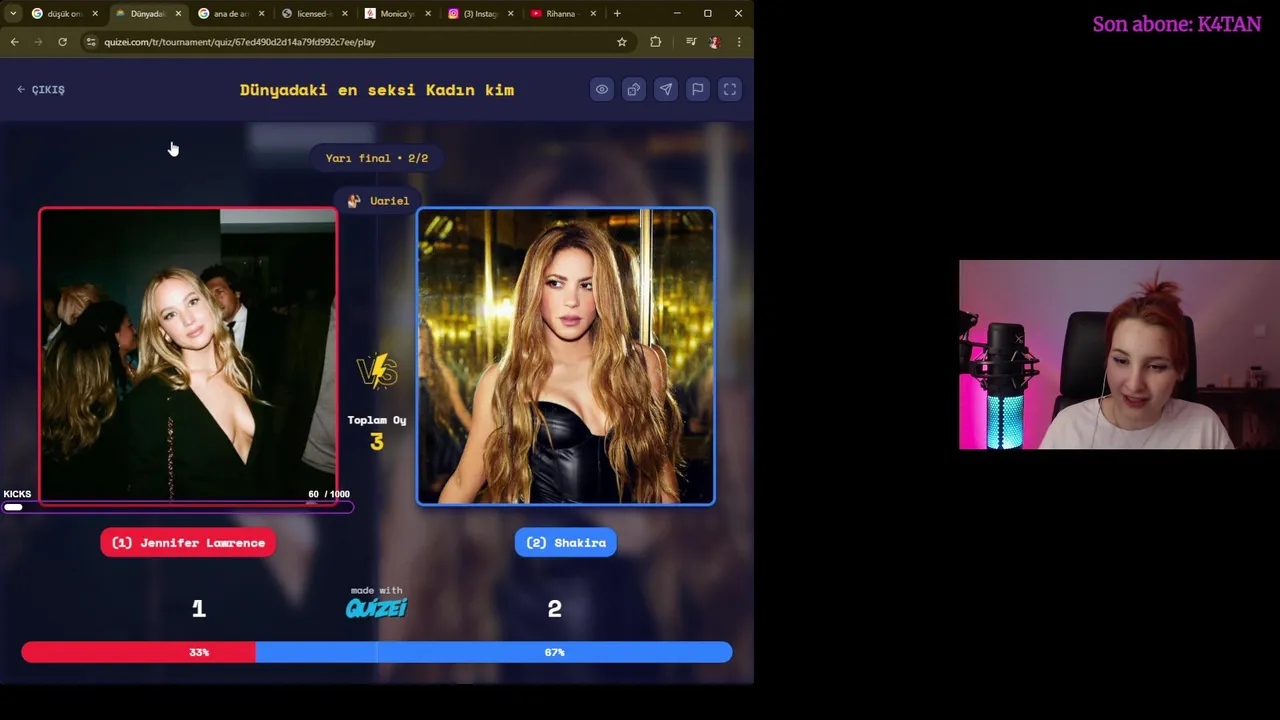The height and width of the screenshot is (720, 1280).
Task: Click the 'Toplam Oy' vote count
Action: [x=377, y=432]
